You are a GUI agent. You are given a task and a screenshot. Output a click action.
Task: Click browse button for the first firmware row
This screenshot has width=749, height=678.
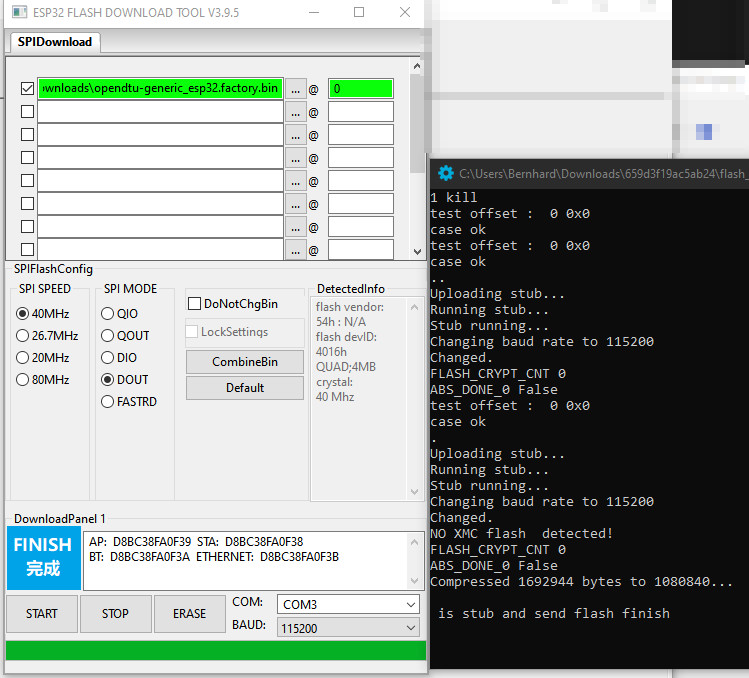pyautogui.click(x=295, y=88)
